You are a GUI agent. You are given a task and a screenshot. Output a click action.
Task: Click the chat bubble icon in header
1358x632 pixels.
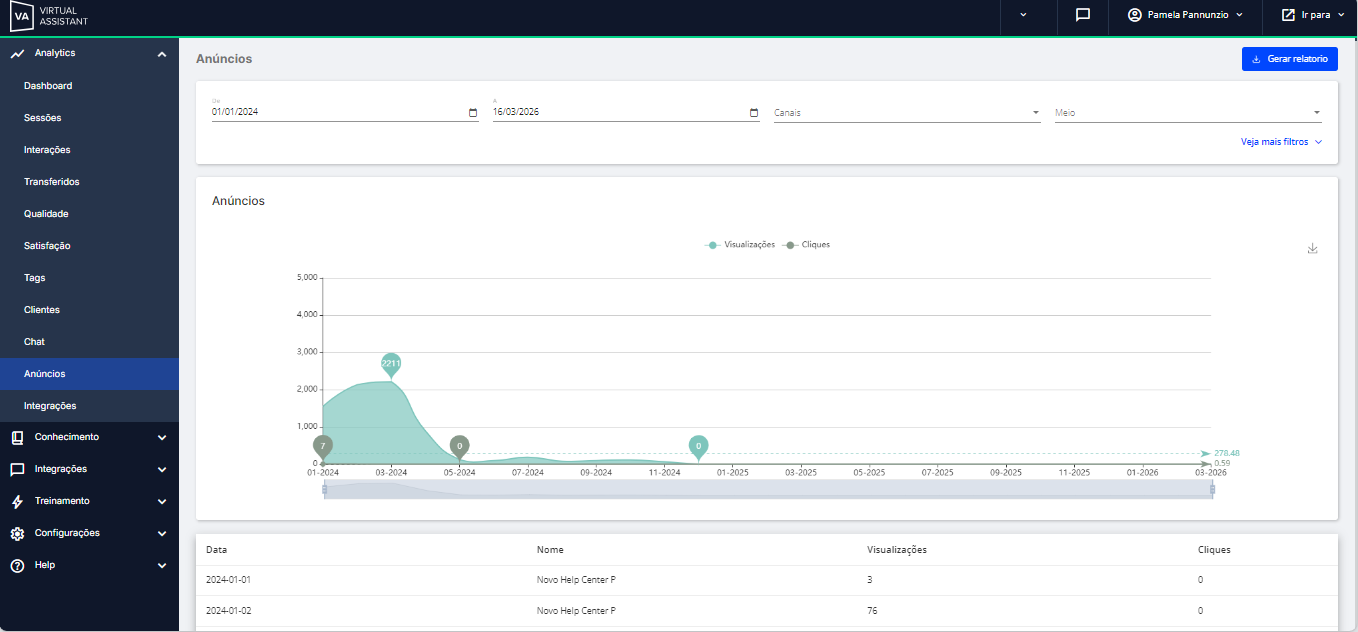tap(1082, 15)
